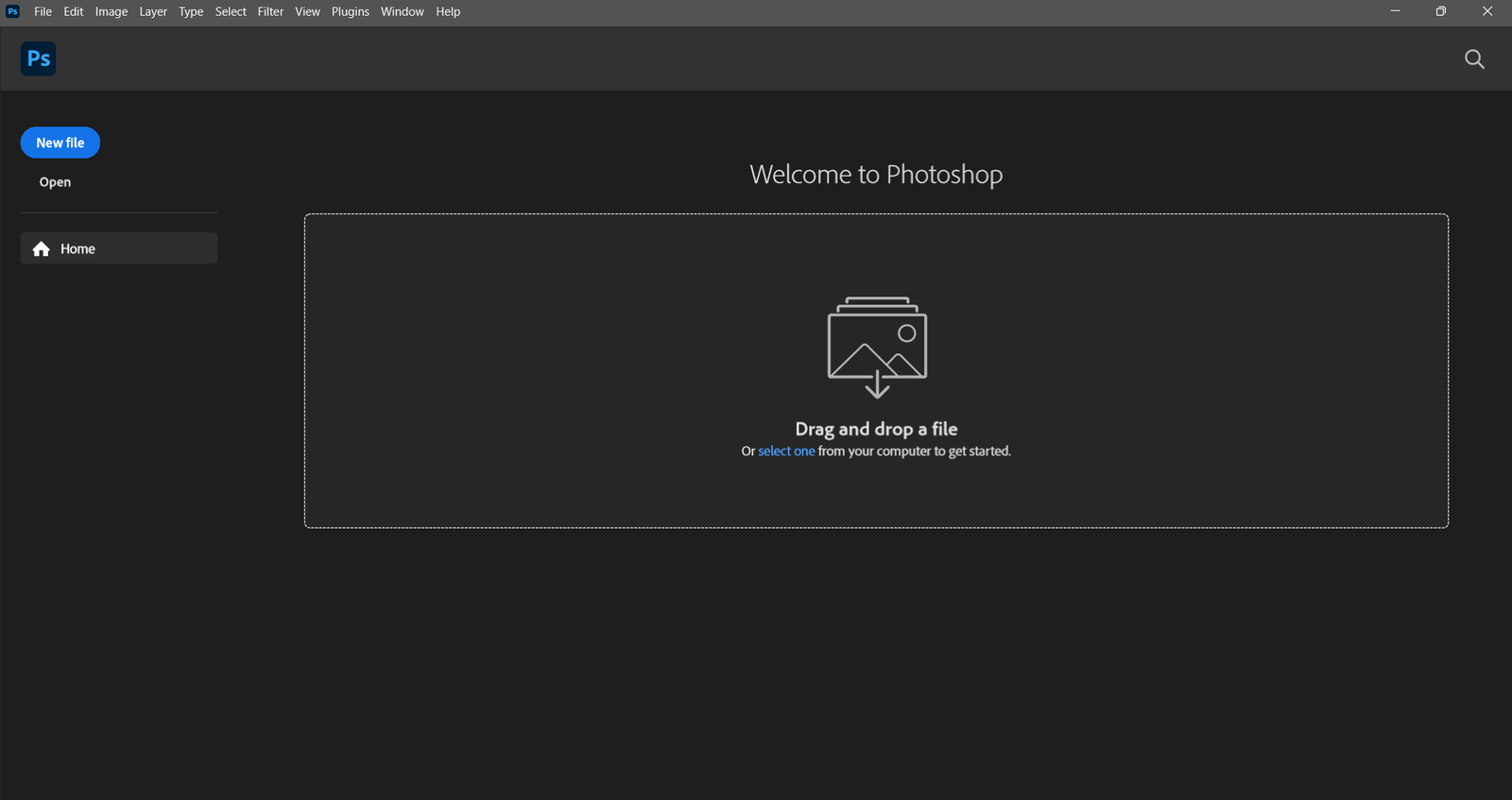Click the 'Welcome to Photoshop' heading
Viewport: 1512px width, 800px height.
[876, 175]
